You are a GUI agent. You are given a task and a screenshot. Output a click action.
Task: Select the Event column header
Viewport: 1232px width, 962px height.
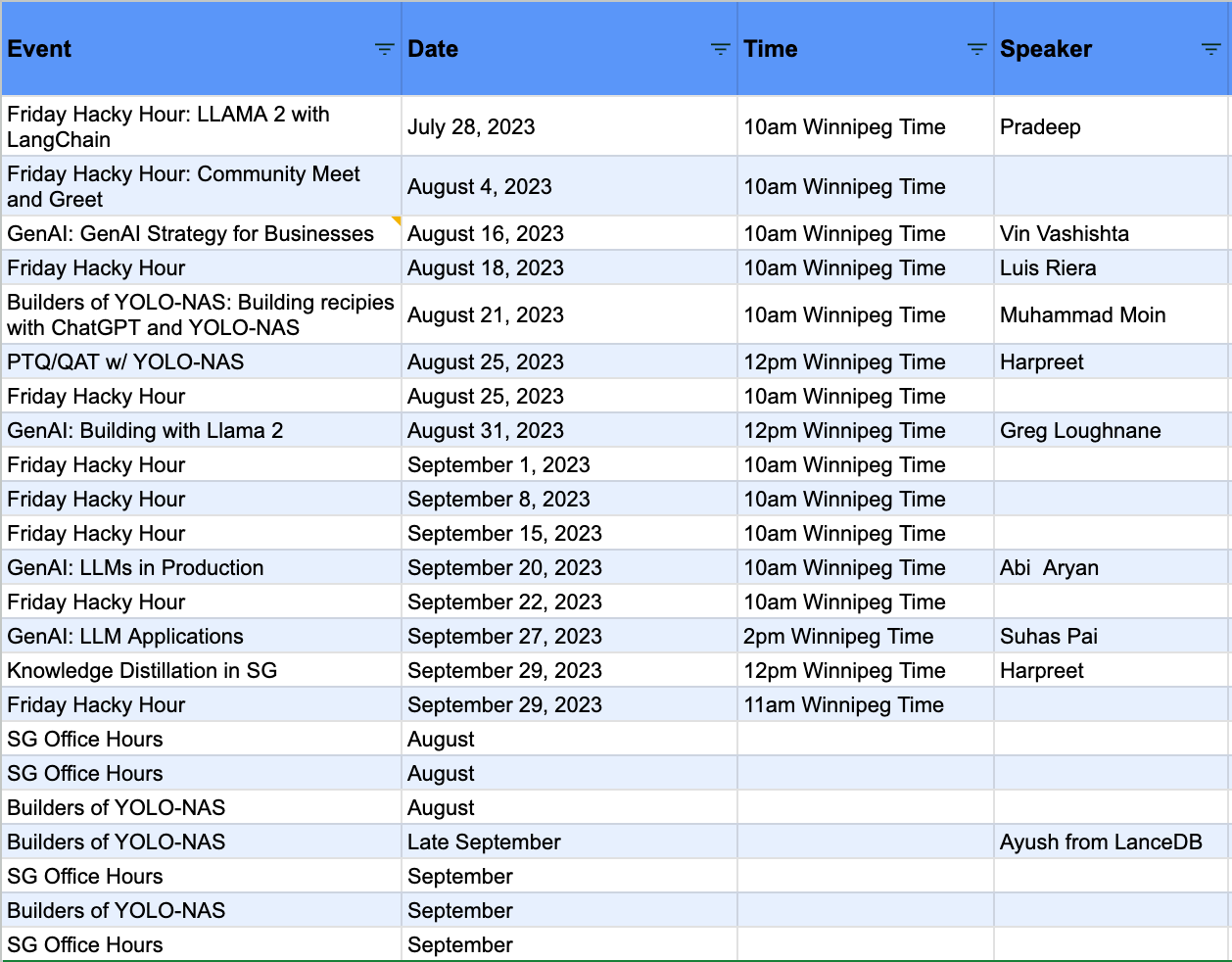tap(202, 49)
